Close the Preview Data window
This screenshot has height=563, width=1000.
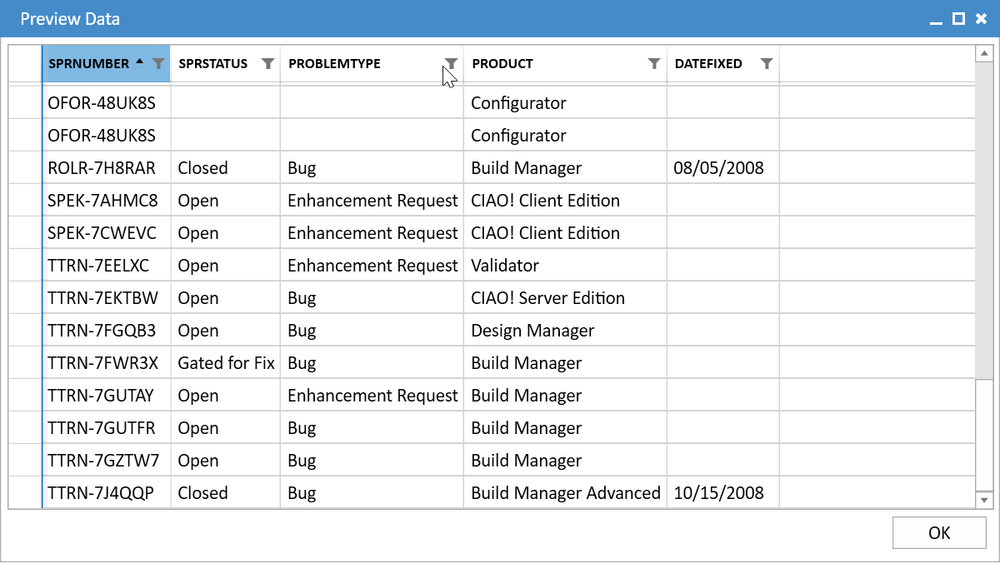point(982,19)
